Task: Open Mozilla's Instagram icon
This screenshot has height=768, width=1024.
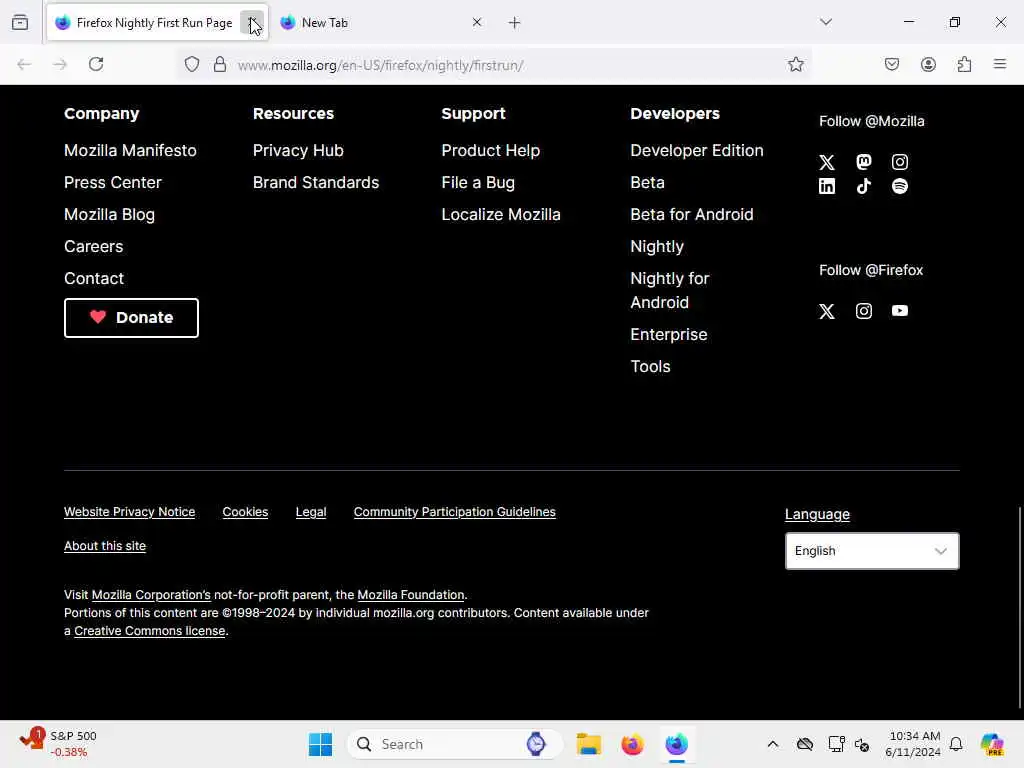Action: pos(900,162)
